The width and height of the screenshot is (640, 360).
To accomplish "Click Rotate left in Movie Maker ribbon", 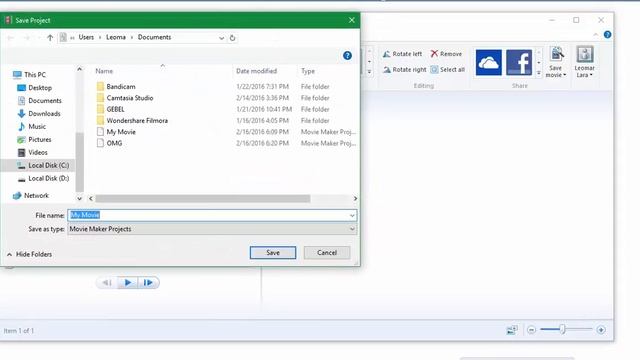I will (x=402, y=54).
